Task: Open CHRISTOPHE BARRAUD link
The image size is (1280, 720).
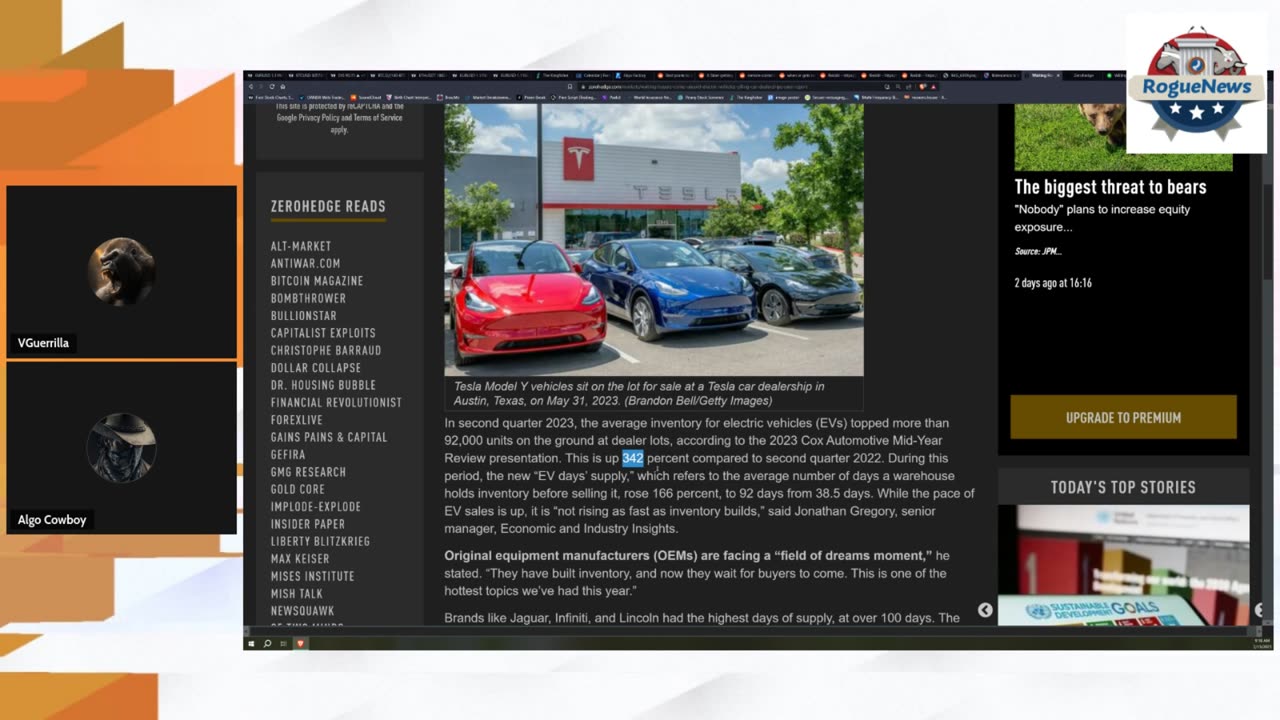Action: click(x=325, y=350)
